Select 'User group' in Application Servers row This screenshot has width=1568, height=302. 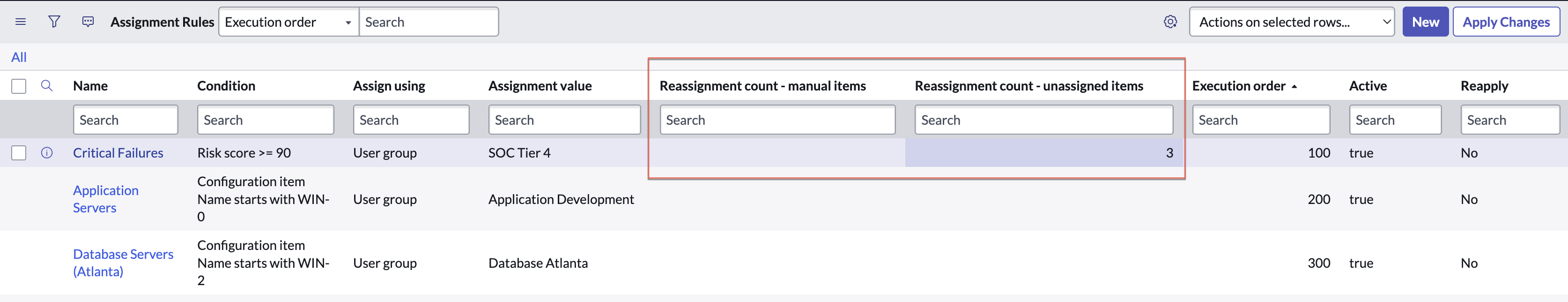tap(385, 199)
